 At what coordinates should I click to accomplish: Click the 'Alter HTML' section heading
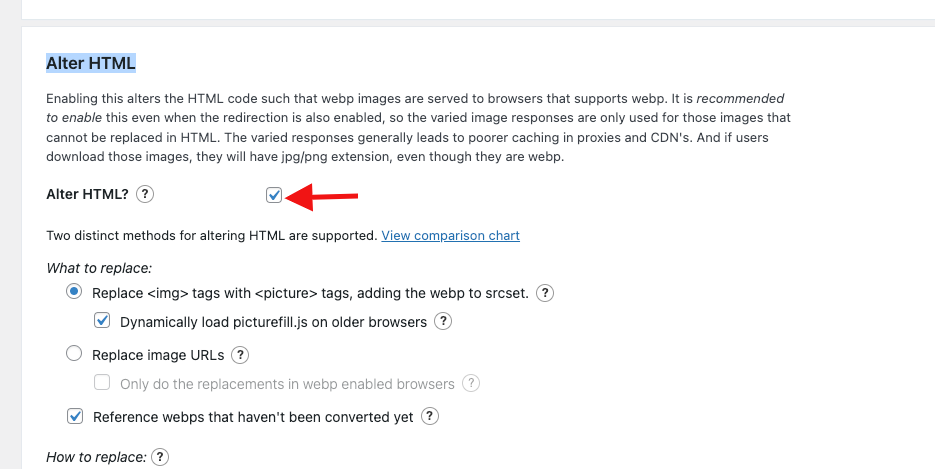pos(91,63)
